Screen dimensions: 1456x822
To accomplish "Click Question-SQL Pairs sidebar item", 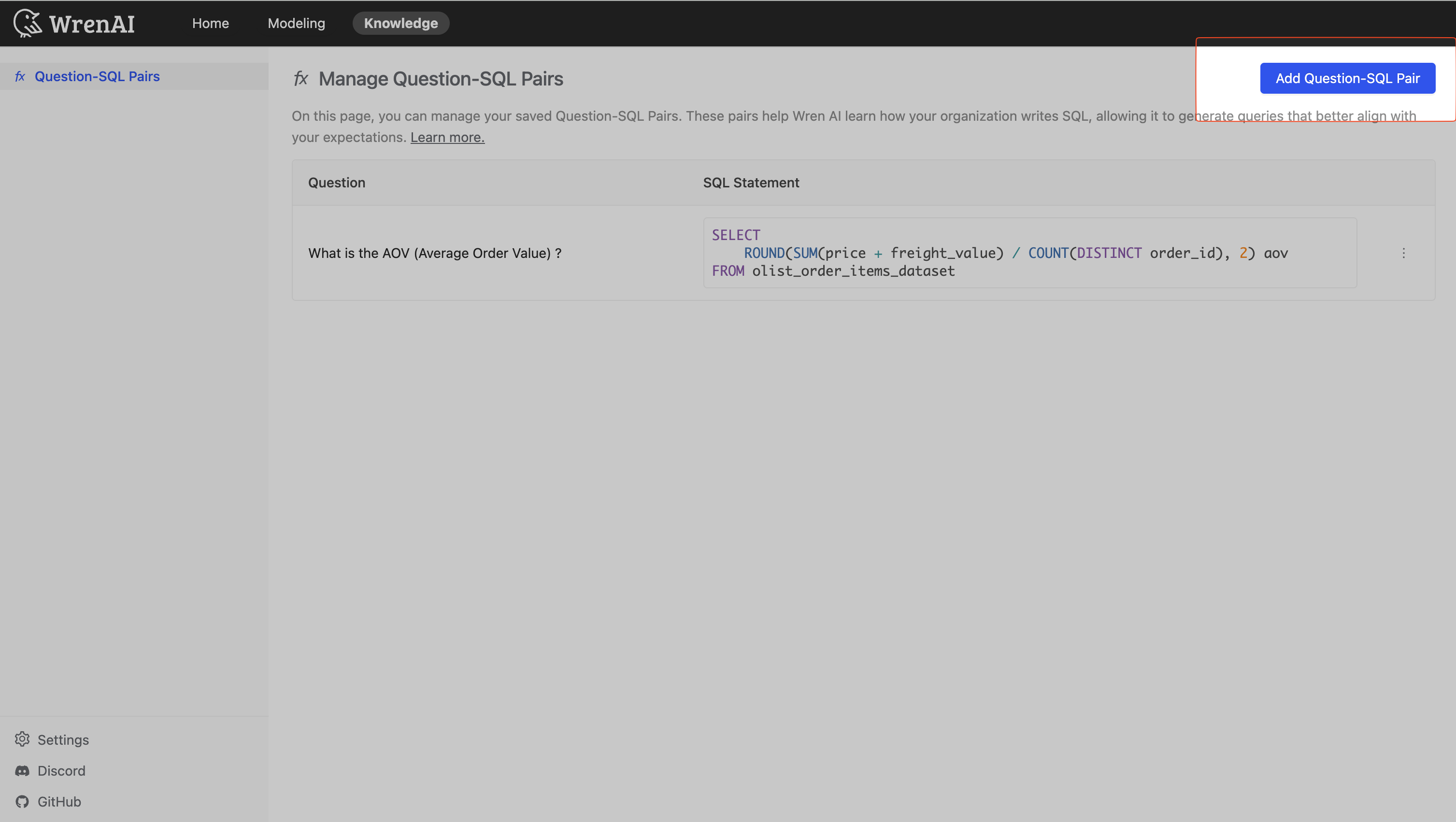I will point(97,75).
